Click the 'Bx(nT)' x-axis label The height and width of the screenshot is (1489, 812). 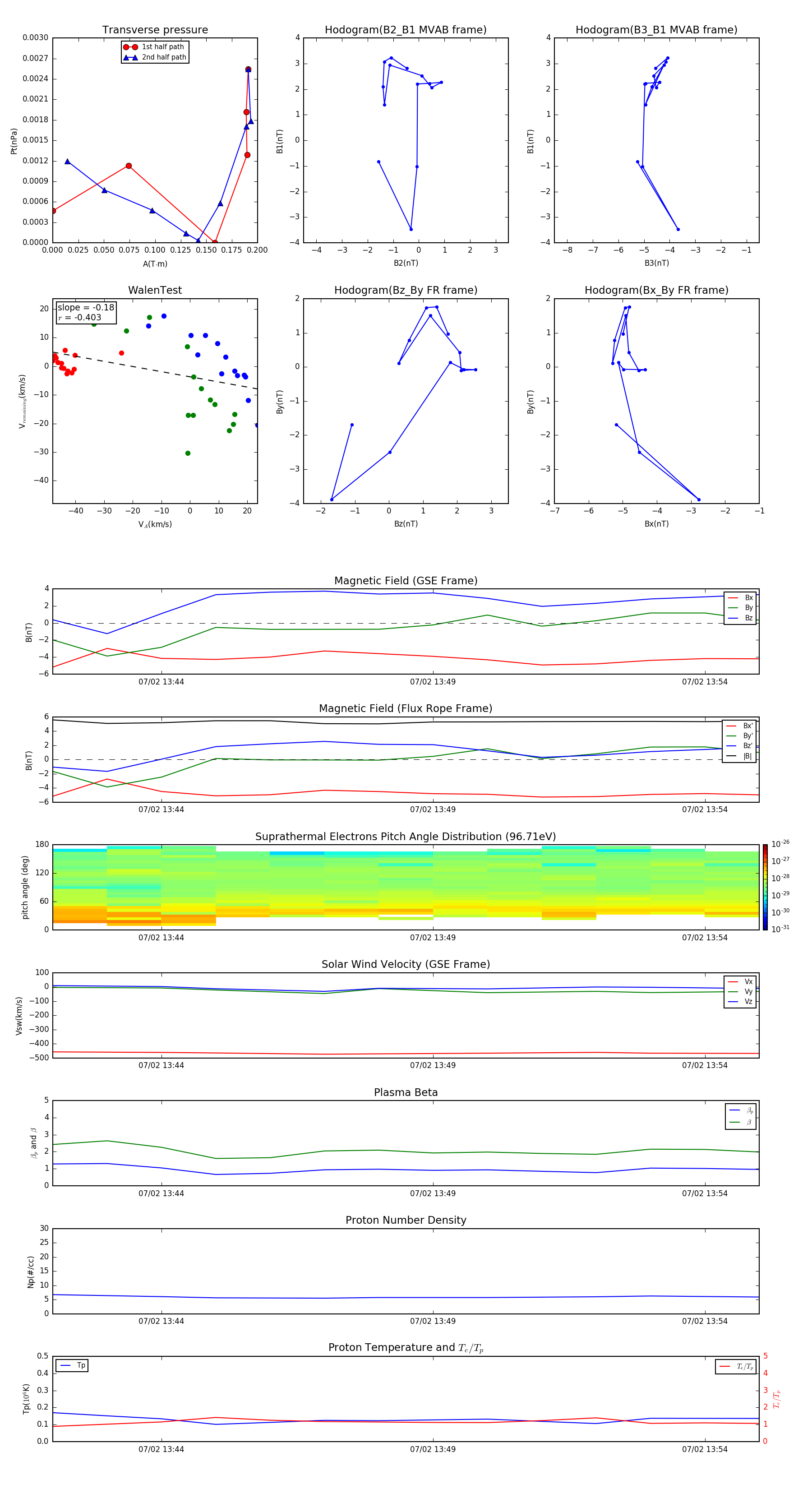click(656, 524)
